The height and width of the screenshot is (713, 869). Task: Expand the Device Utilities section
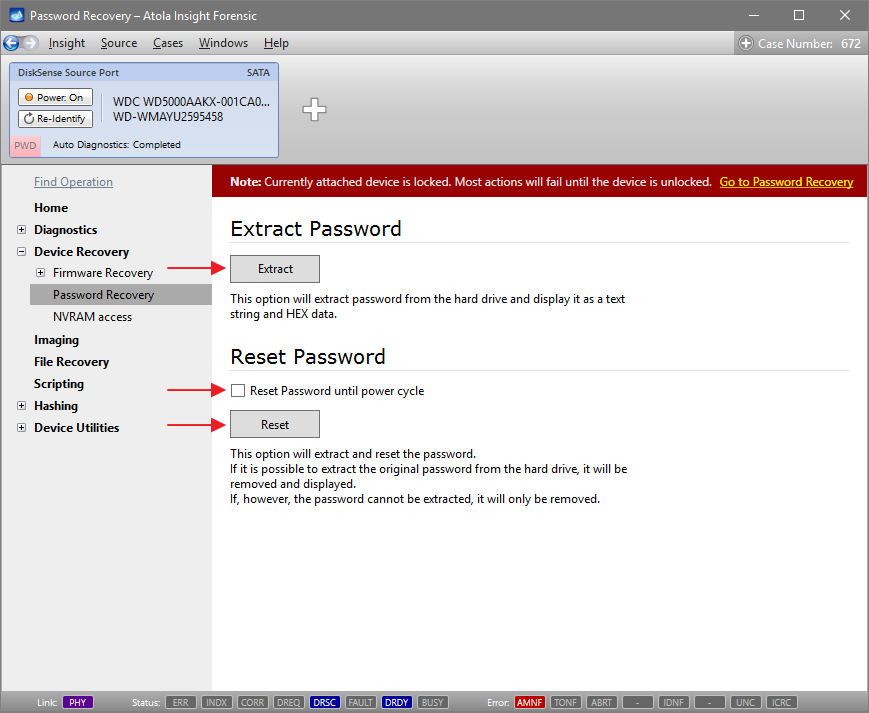pos(22,427)
